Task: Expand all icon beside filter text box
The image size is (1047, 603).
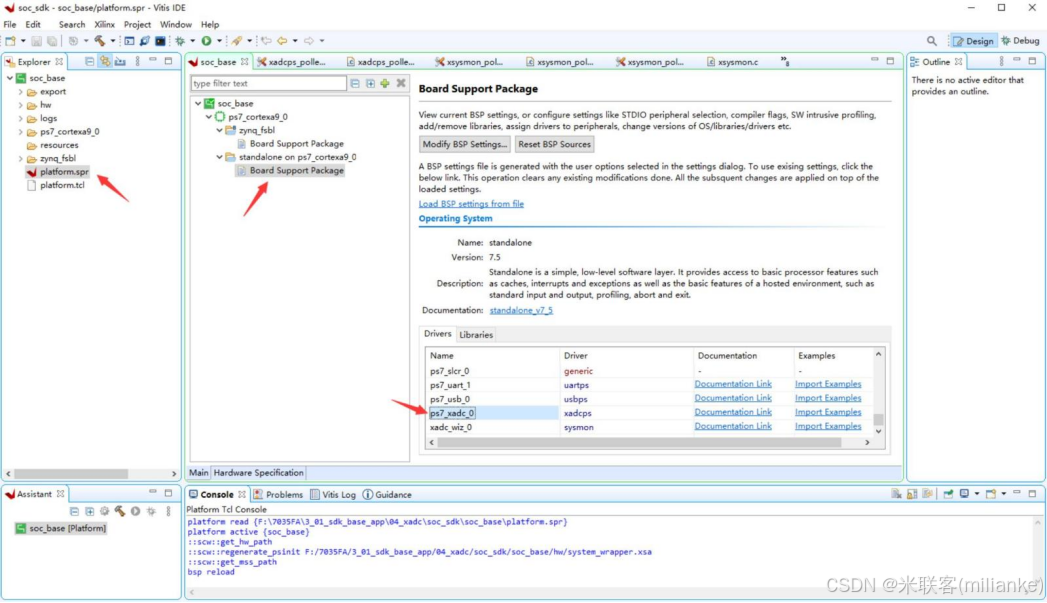Action: pyautogui.click(x=370, y=83)
